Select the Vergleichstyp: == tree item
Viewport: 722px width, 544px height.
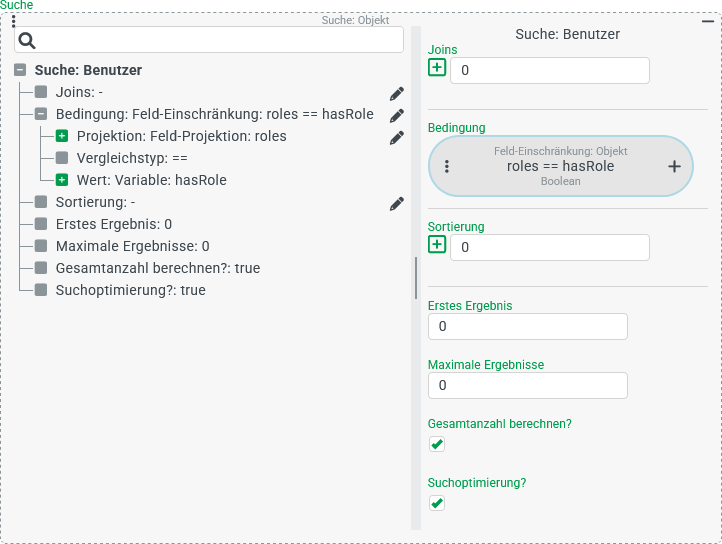(132, 158)
